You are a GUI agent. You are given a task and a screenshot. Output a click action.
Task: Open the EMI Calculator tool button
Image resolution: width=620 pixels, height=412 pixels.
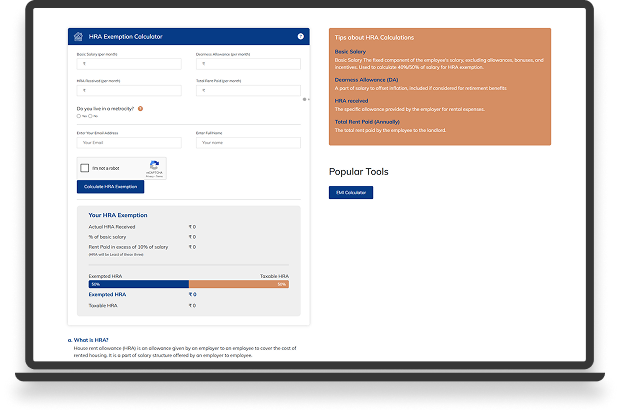[x=351, y=193]
